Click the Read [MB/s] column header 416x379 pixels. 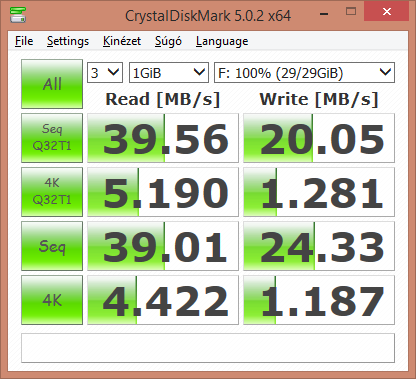coord(163,99)
